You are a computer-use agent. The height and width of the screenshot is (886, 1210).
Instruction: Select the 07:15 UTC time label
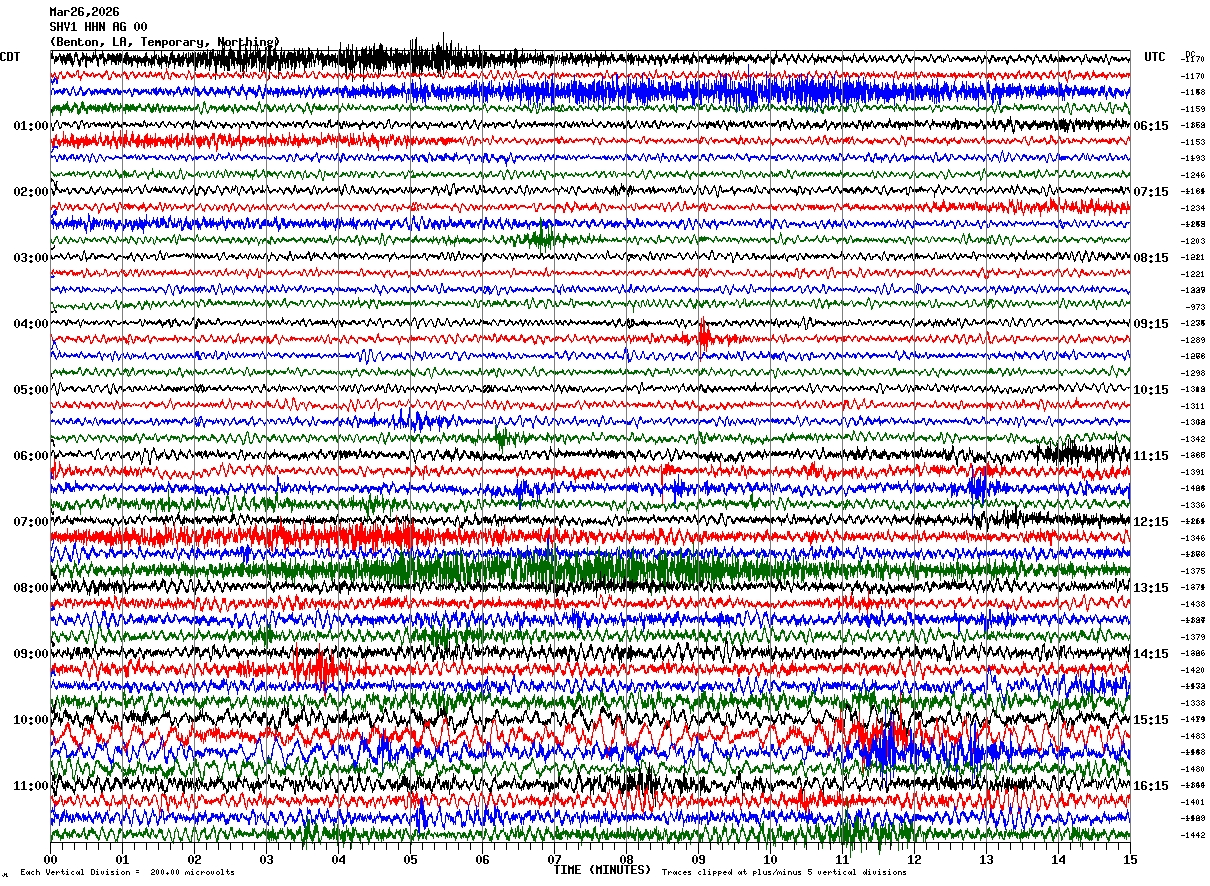[x=1151, y=192]
